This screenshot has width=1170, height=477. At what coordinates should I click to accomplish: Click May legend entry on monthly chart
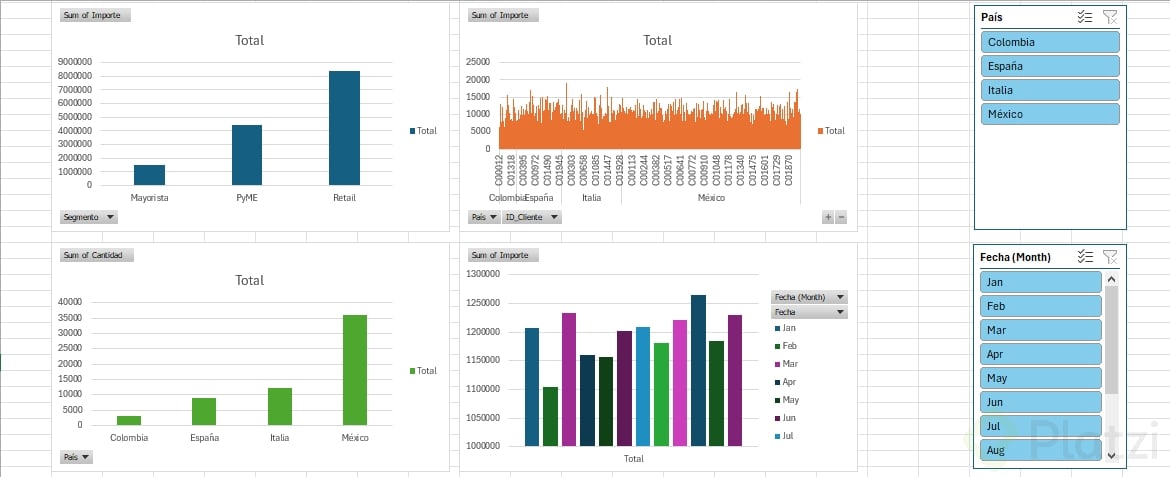(786, 399)
